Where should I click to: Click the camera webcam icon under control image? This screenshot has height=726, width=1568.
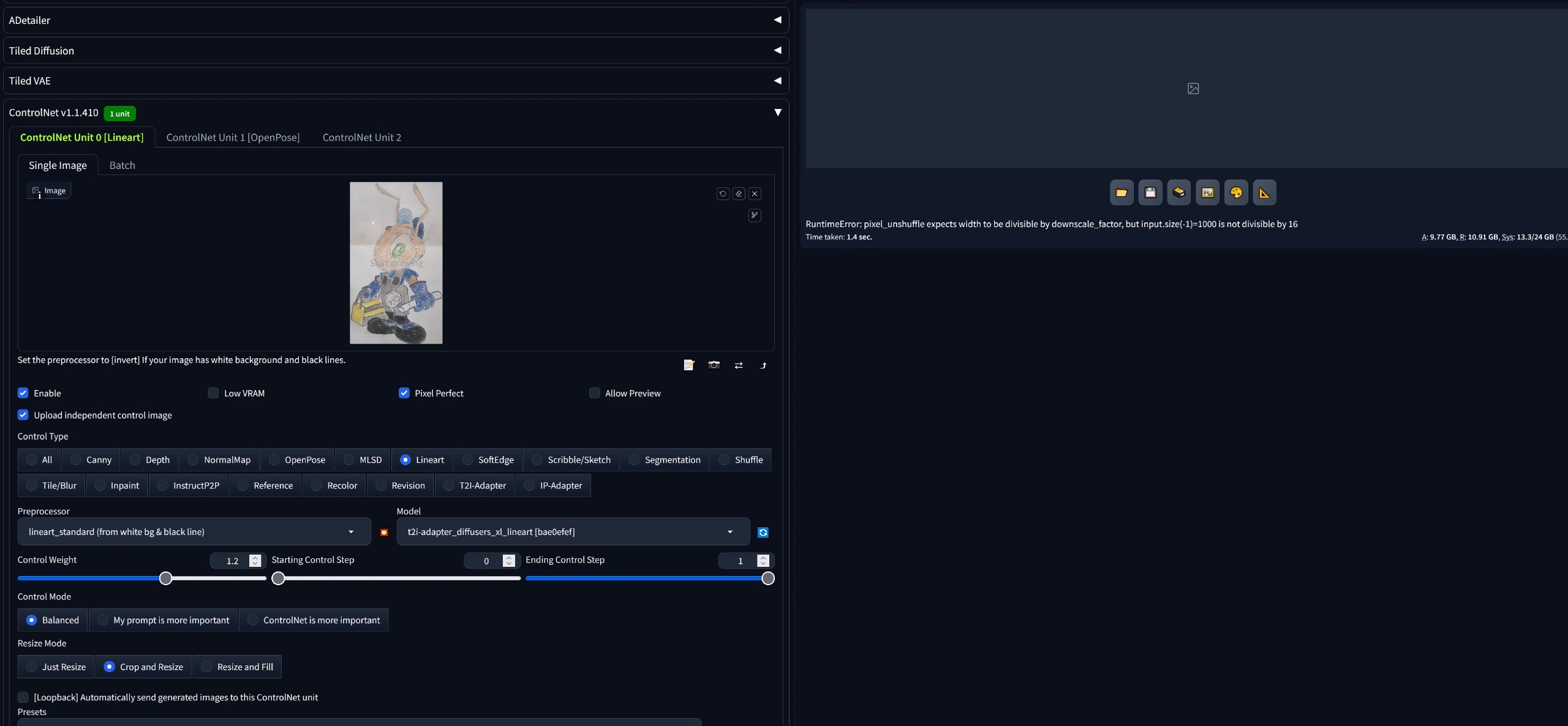714,365
